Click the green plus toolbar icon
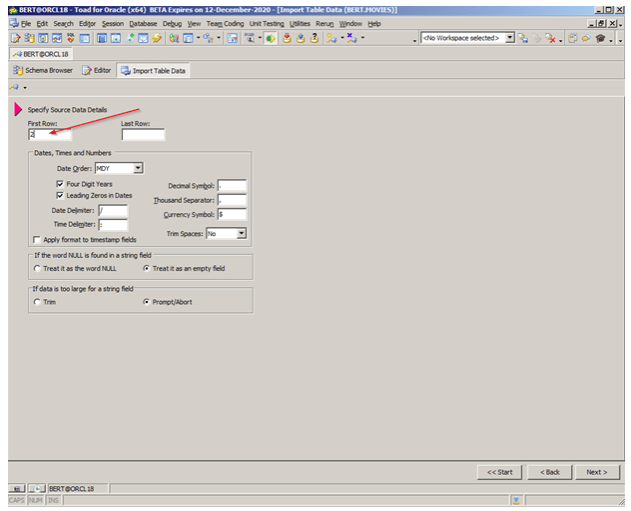The width and height of the screenshot is (631, 511). coord(130,38)
